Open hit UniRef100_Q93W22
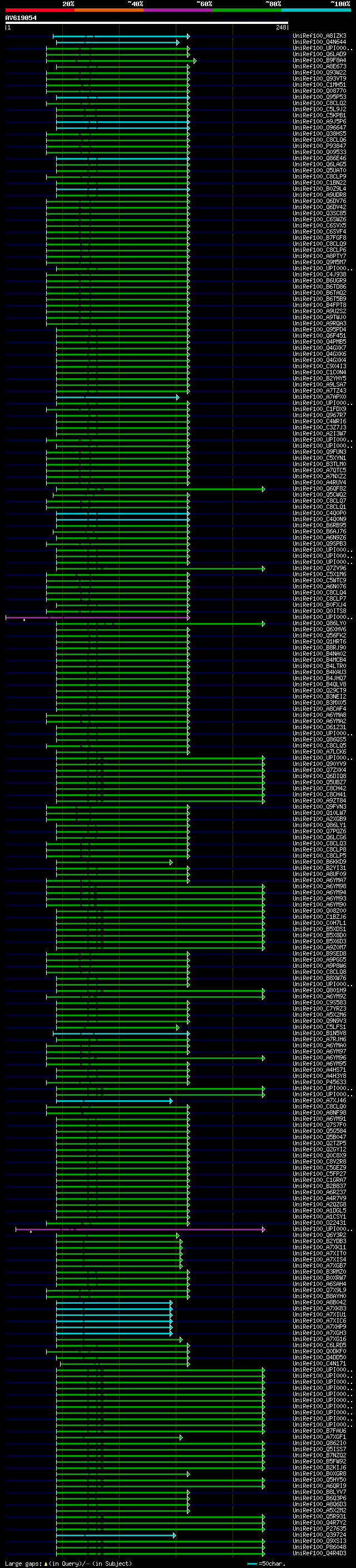Image resolution: width=356 pixels, height=1568 pixels. [x=319, y=72]
